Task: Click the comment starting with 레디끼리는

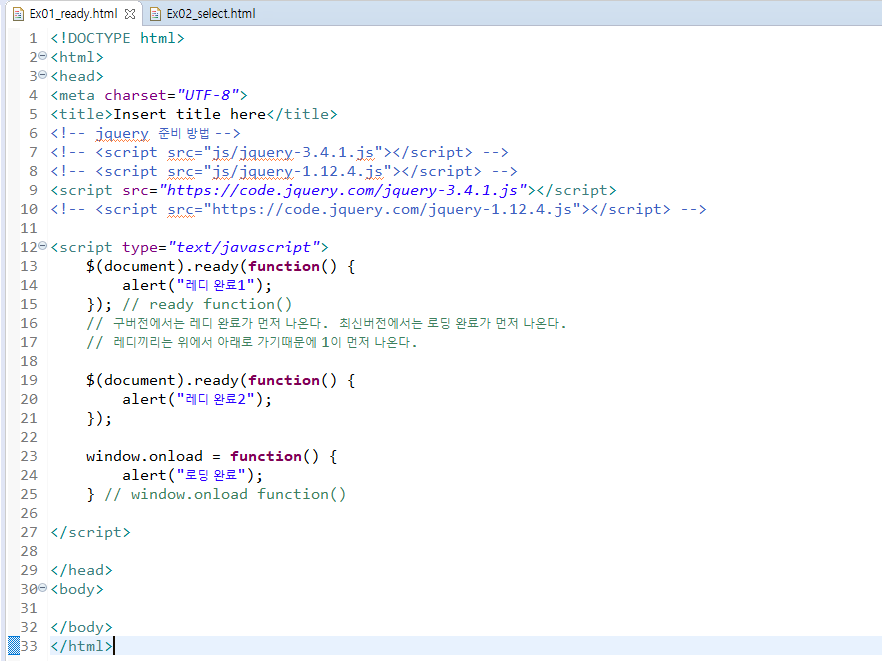Action: (x=252, y=343)
